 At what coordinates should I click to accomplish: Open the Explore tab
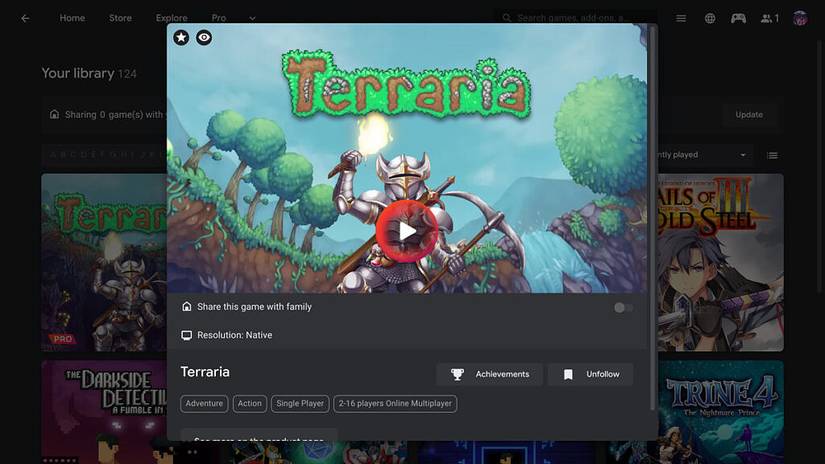tap(172, 18)
